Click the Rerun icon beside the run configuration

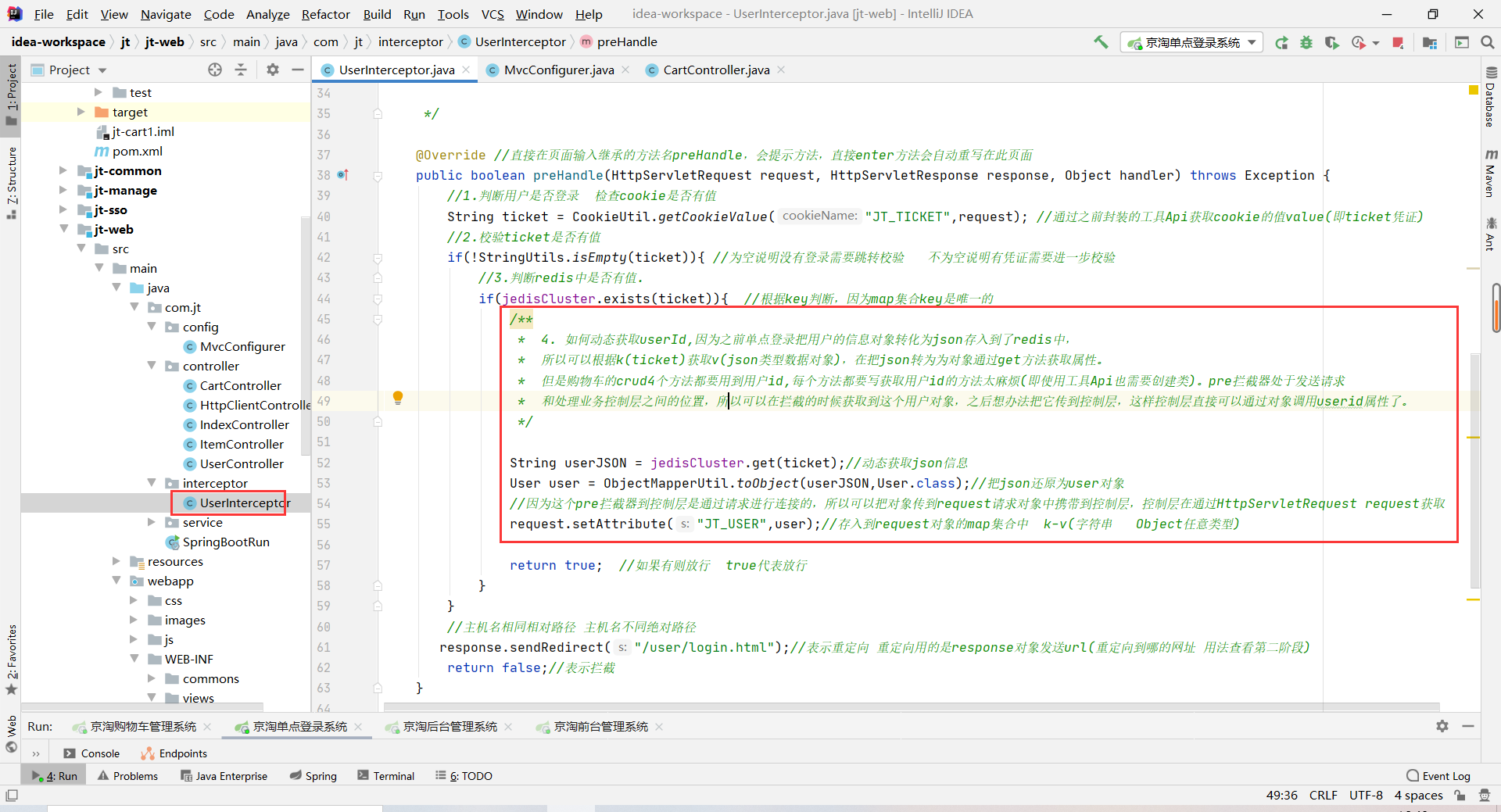pyautogui.click(x=1281, y=43)
